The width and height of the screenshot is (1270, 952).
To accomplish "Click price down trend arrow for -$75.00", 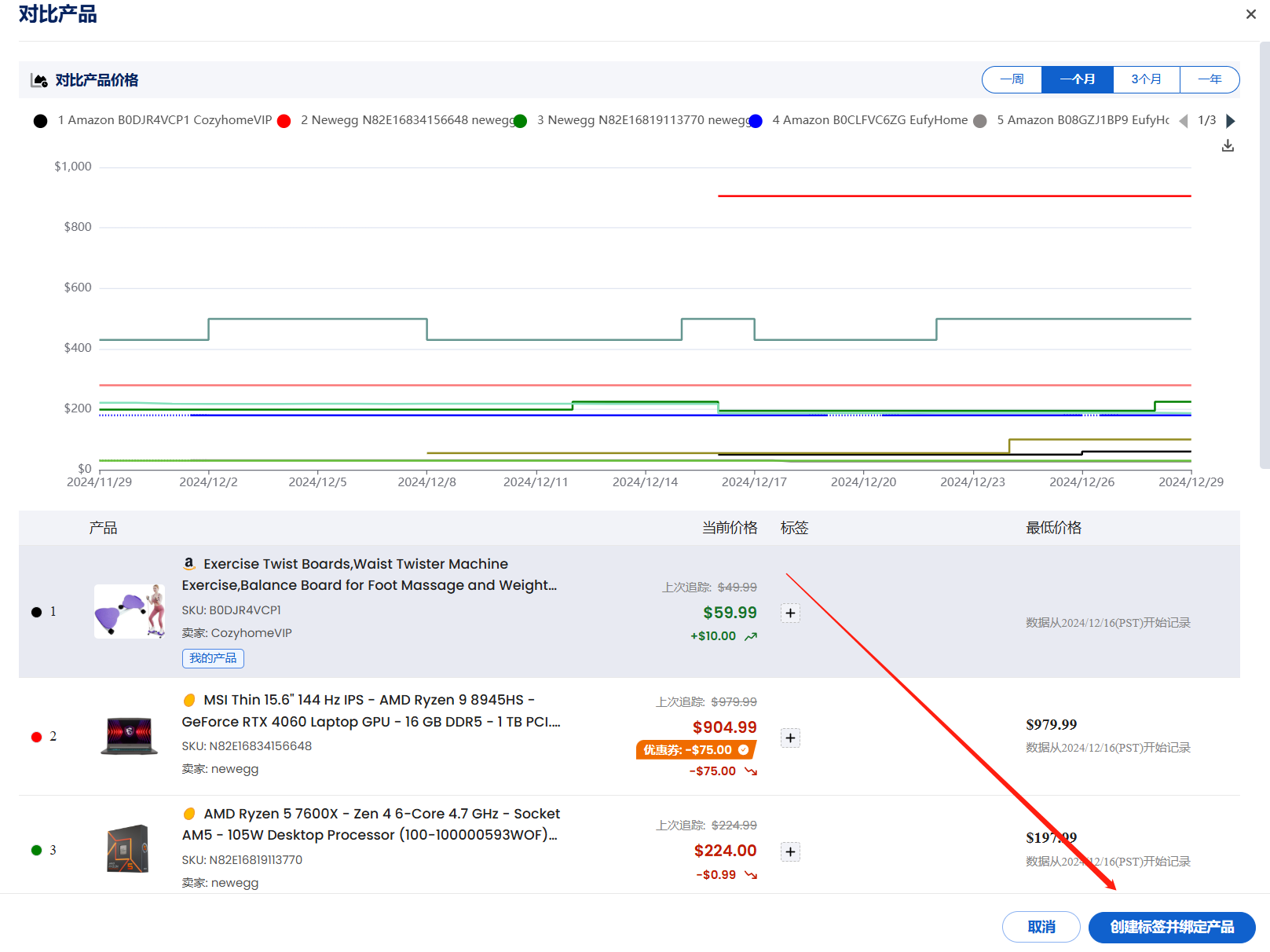I will [x=751, y=771].
